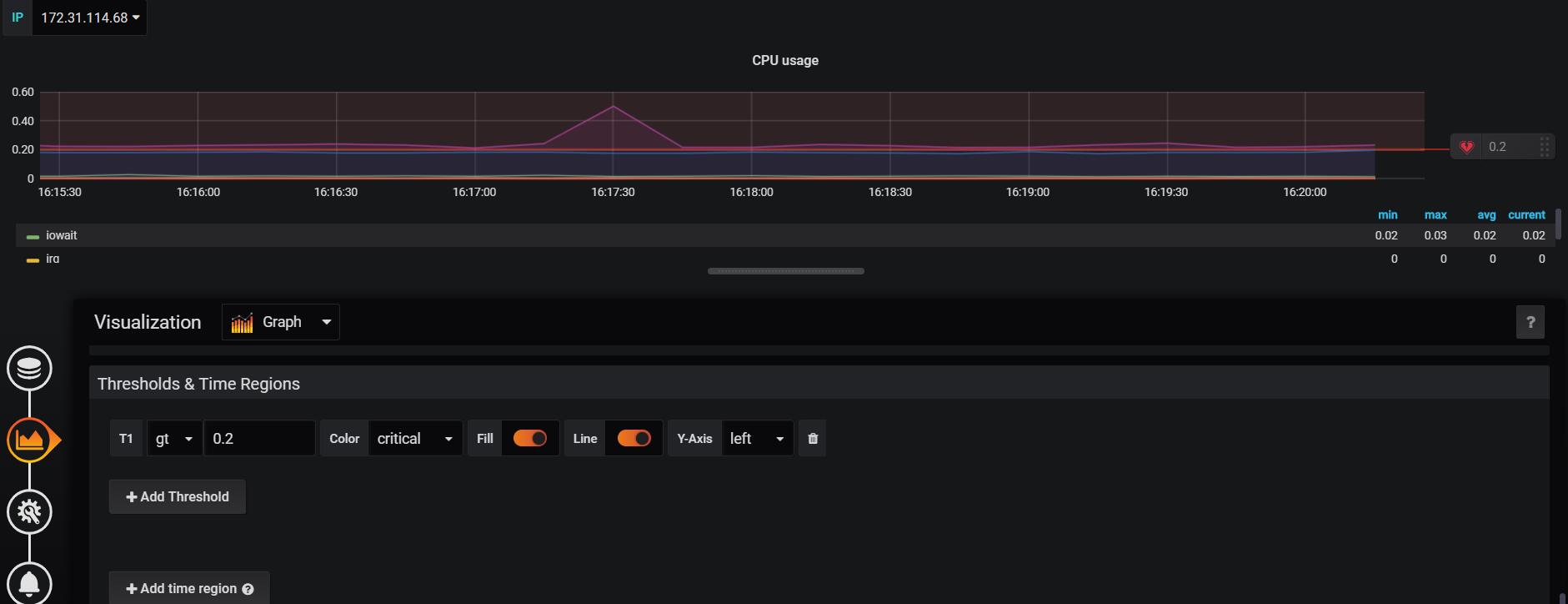Sort legend by max column
The image size is (1568, 604).
point(1435,214)
